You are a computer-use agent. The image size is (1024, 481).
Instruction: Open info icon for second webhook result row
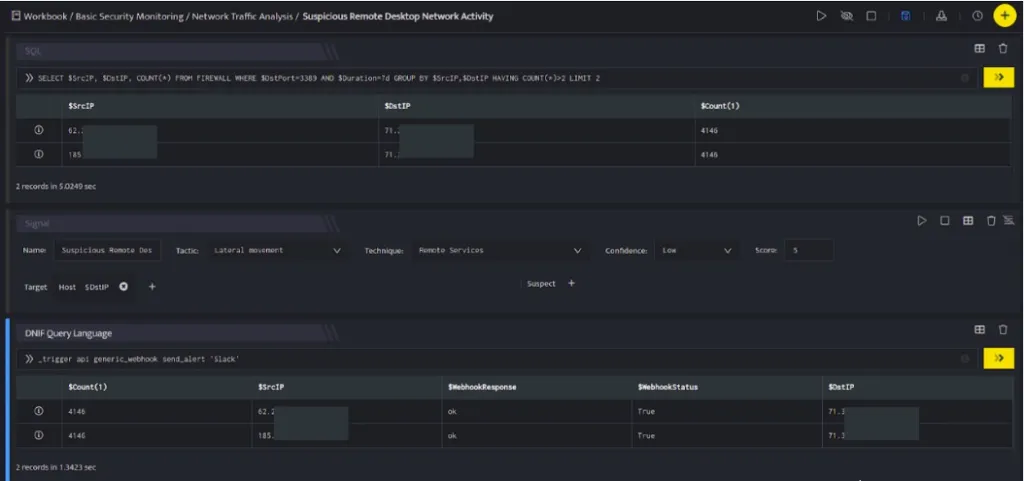click(x=39, y=435)
